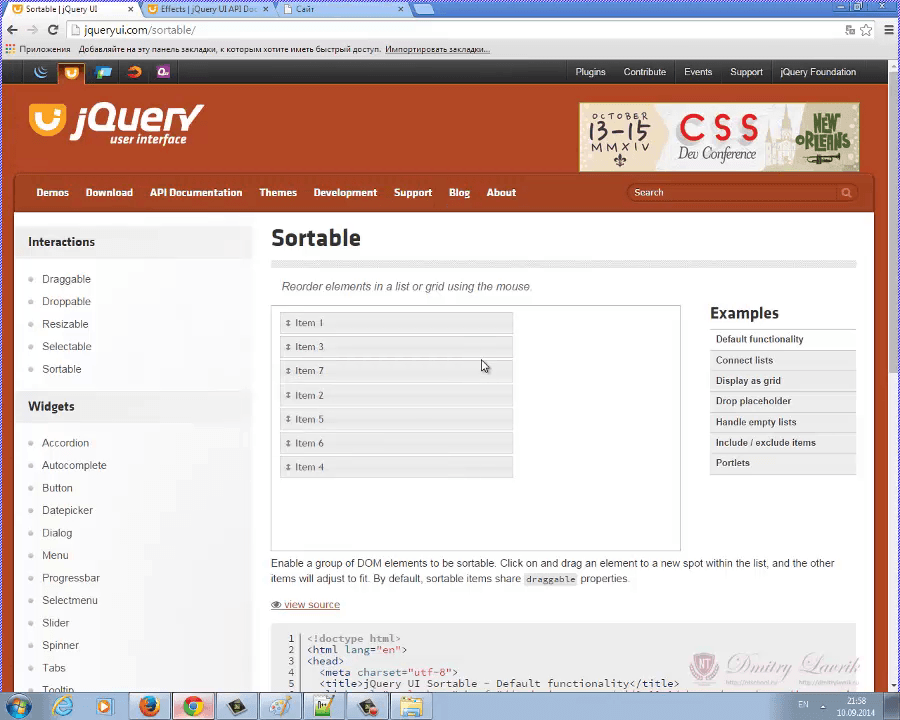The image size is (900, 720).
Task: Open Resizable in Interactions sidebar
Action: click(x=65, y=324)
